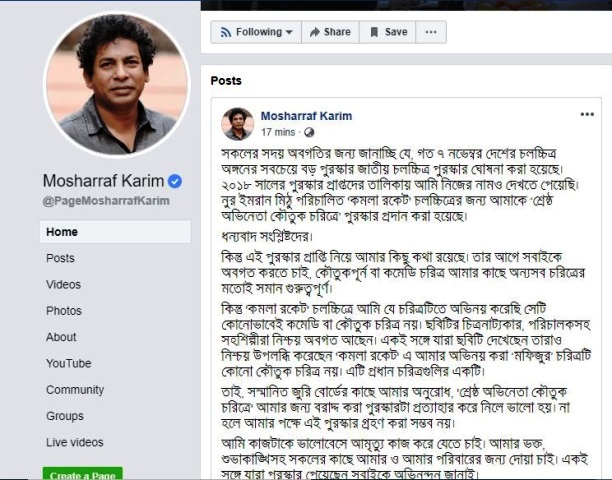612x480 pixels.
Task: Click the blue verified badge beside page name
Action: coord(175,181)
